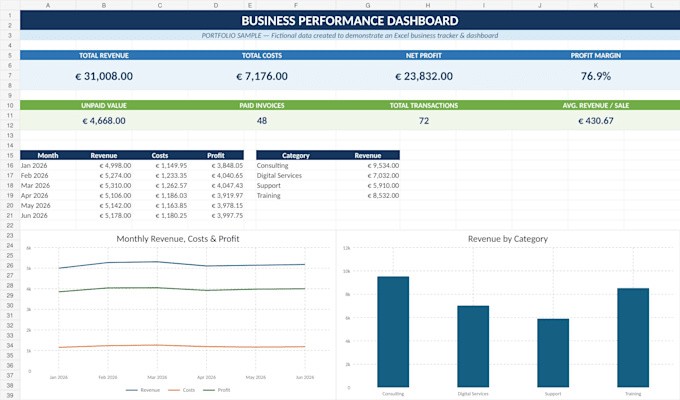Click the May 2026 month cell
This screenshot has width=680, height=400.
click(x=48, y=206)
